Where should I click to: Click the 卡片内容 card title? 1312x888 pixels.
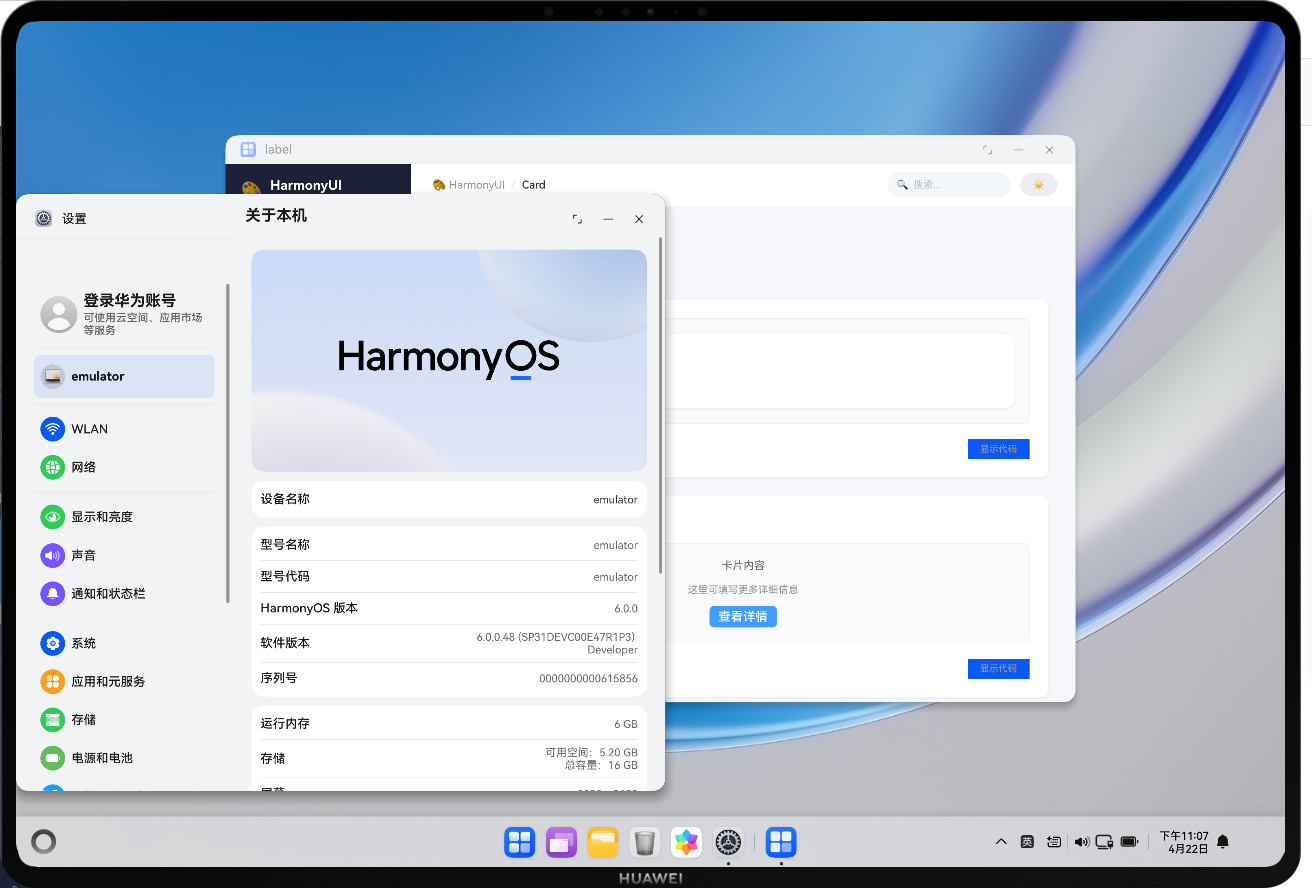coord(743,565)
